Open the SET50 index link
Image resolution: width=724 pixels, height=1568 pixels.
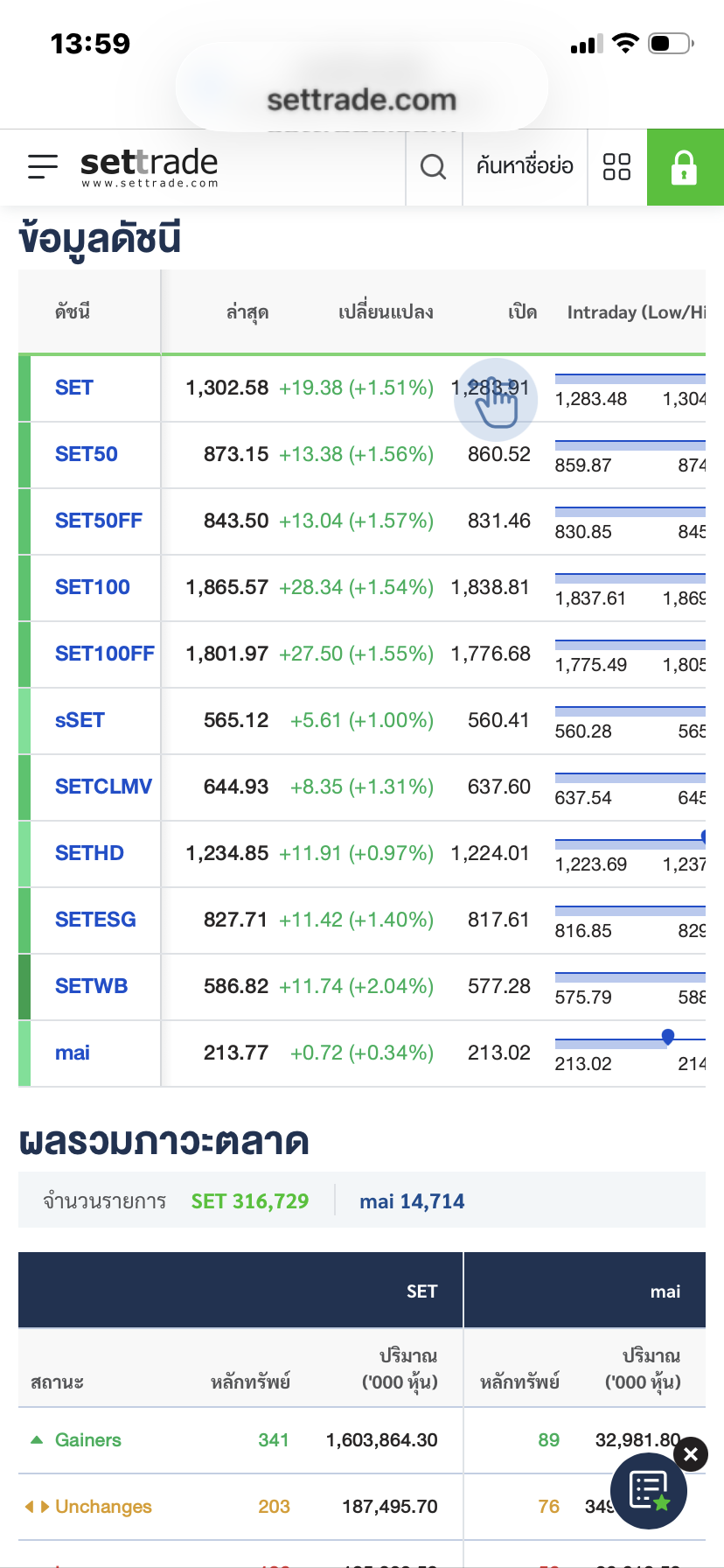click(x=86, y=454)
